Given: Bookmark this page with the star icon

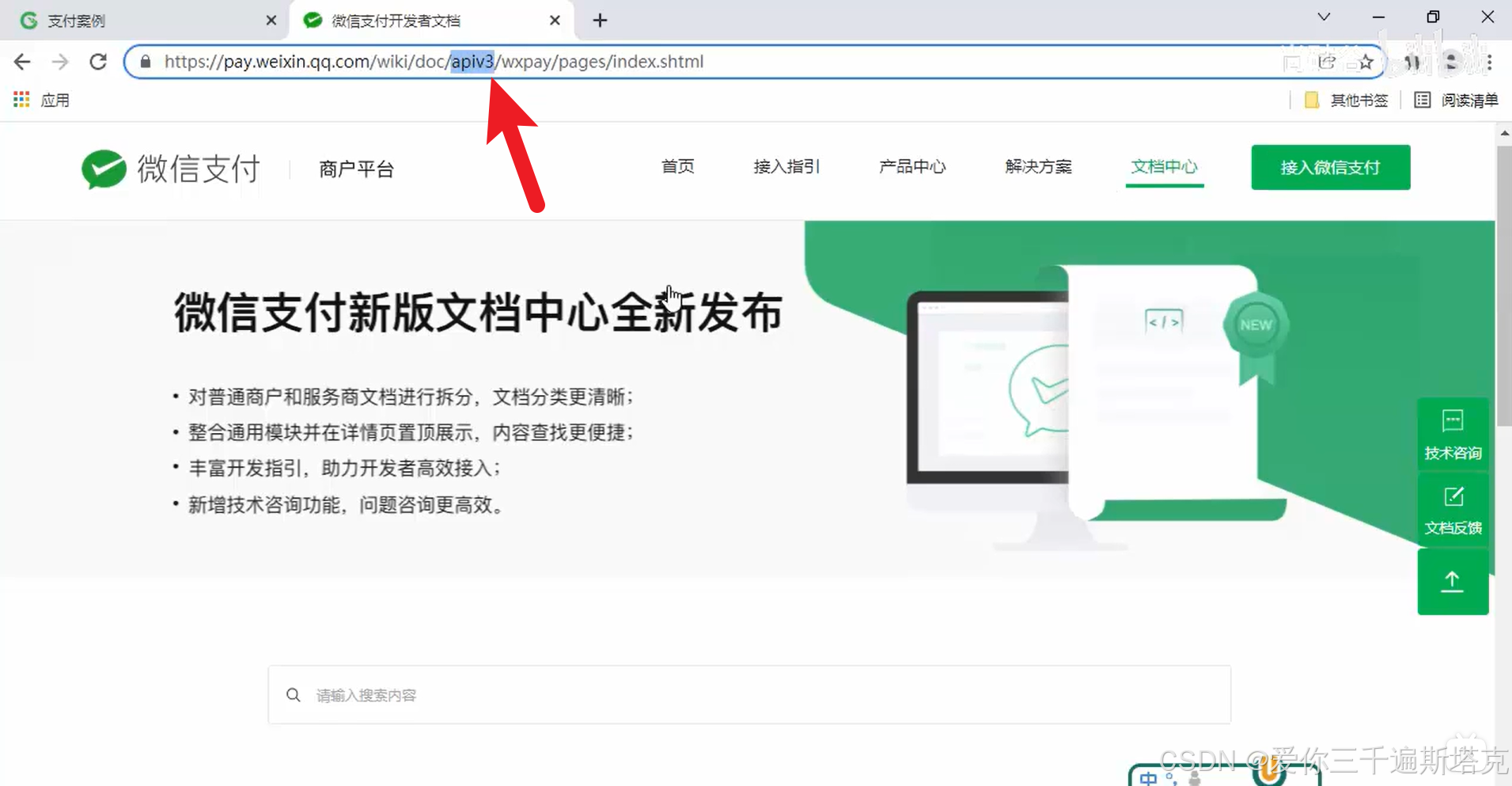Looking at the screenshot, I should pyautogui.click(x=1366, y=62).
